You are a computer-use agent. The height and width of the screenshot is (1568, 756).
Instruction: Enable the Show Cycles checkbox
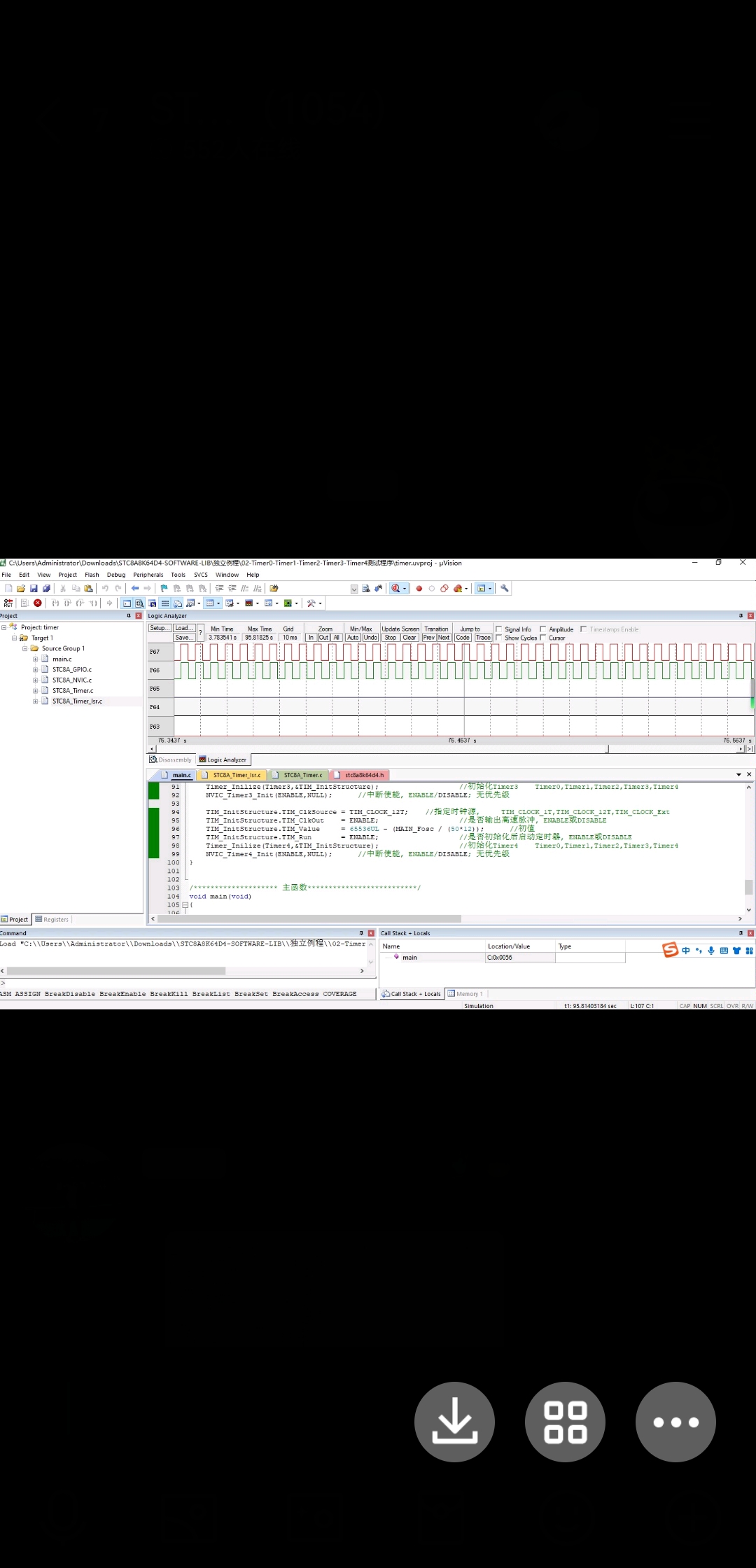tap(498, 638)
